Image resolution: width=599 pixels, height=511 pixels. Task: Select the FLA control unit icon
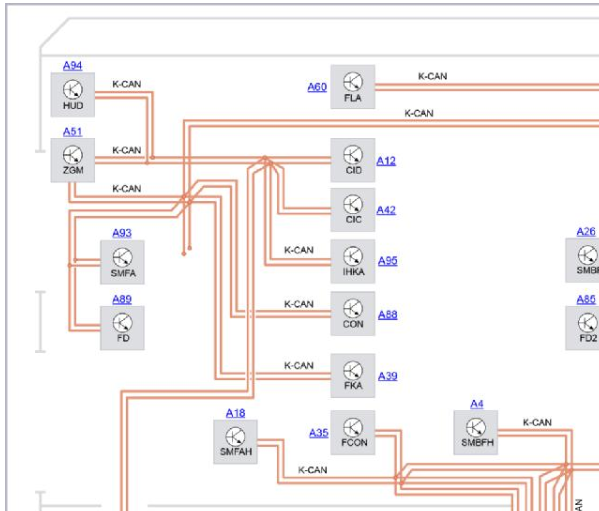(x=353, y=87)
